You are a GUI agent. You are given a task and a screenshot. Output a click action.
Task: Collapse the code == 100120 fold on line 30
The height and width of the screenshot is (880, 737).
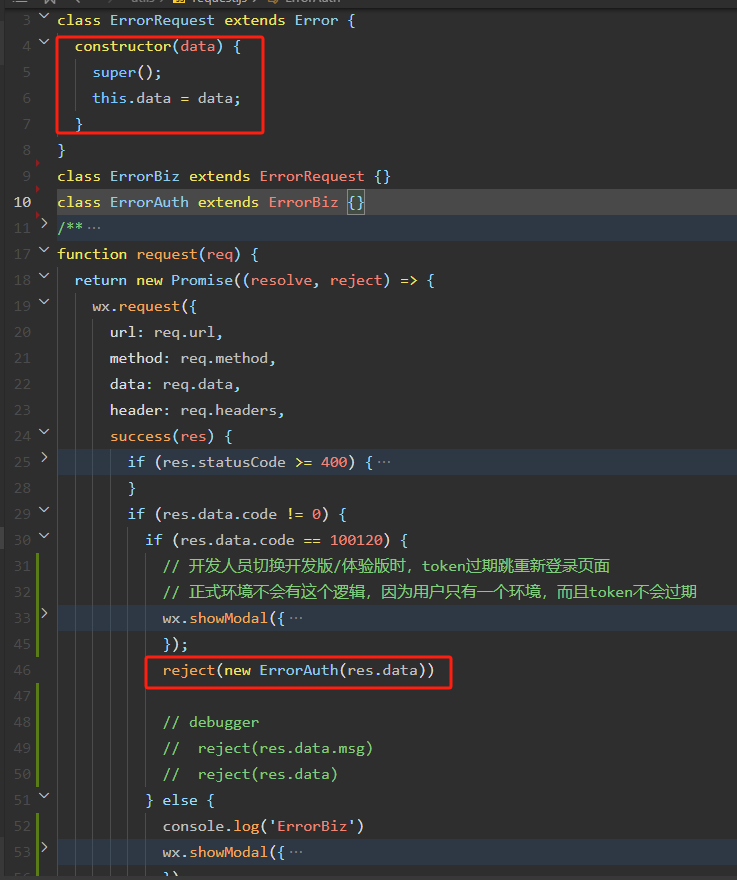[44, 535]
